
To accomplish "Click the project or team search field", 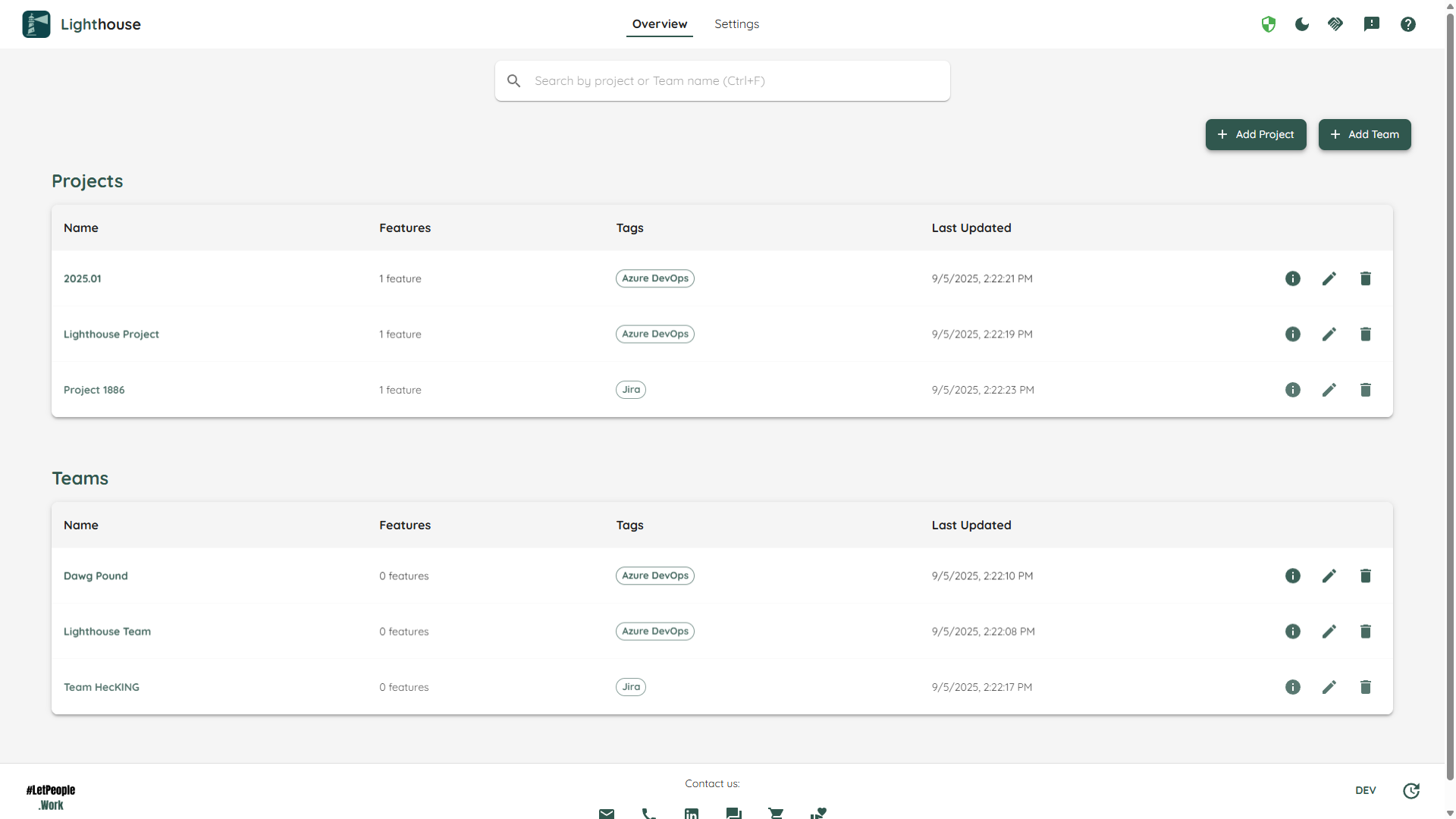I will click(722, 81).
